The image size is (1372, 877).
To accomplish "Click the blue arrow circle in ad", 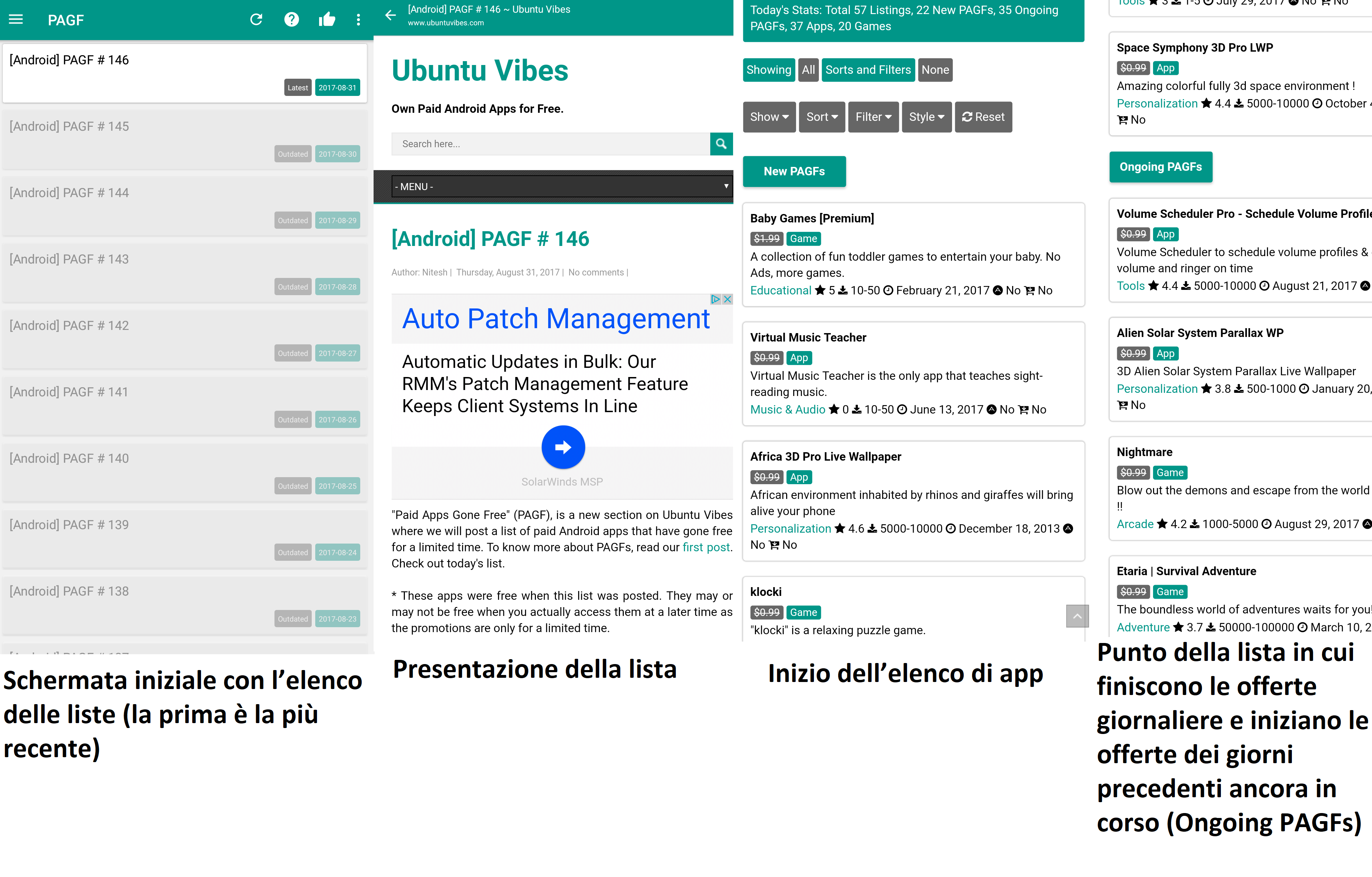I will [563, 447].
